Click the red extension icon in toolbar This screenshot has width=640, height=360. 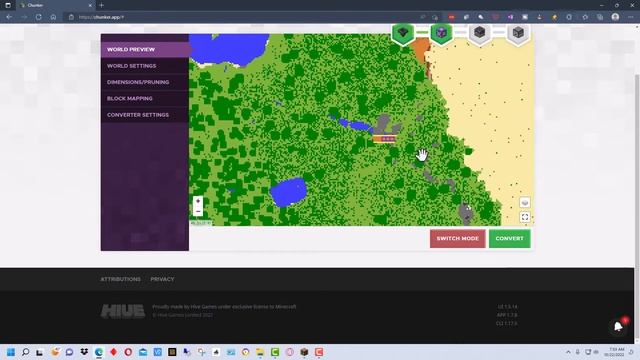(451, 17)
